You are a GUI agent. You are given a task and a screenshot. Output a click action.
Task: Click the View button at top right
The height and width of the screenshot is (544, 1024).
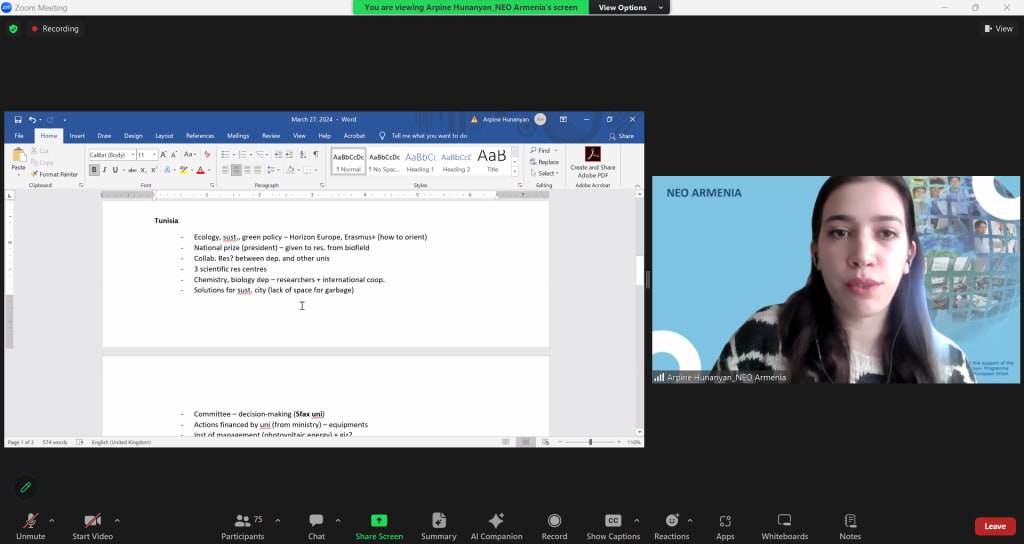click(x=998, y=29)
